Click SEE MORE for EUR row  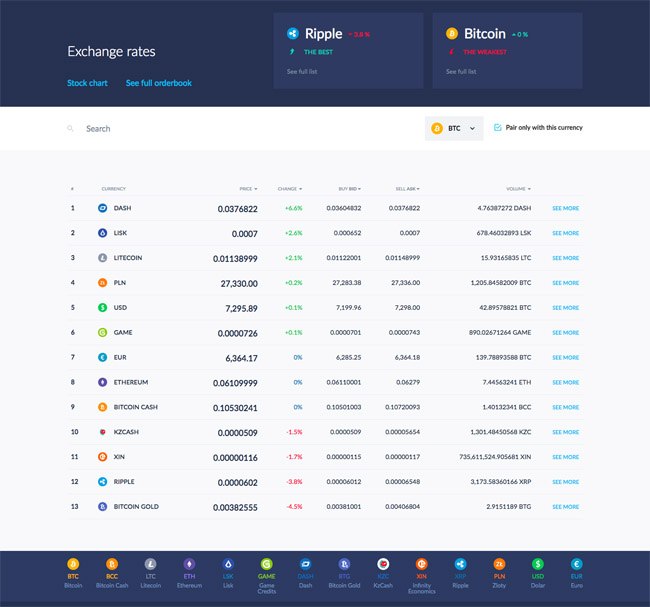(565, 357)
